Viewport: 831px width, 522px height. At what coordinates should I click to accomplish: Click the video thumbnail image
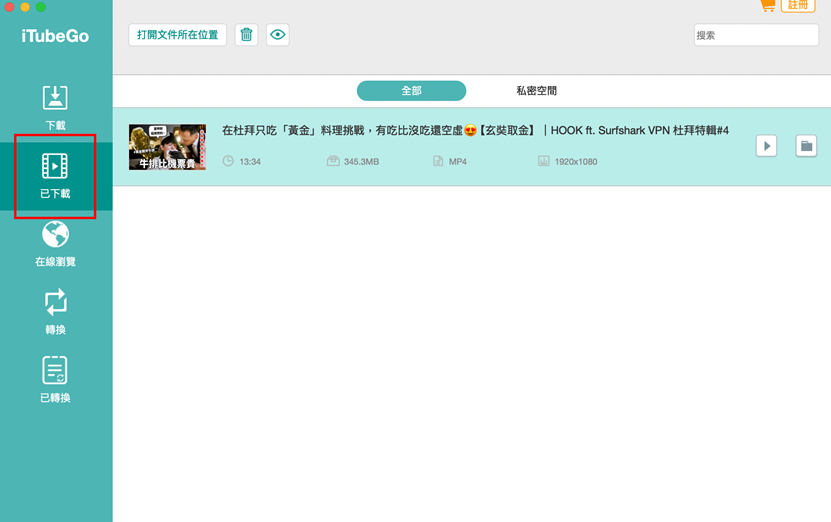167,147
